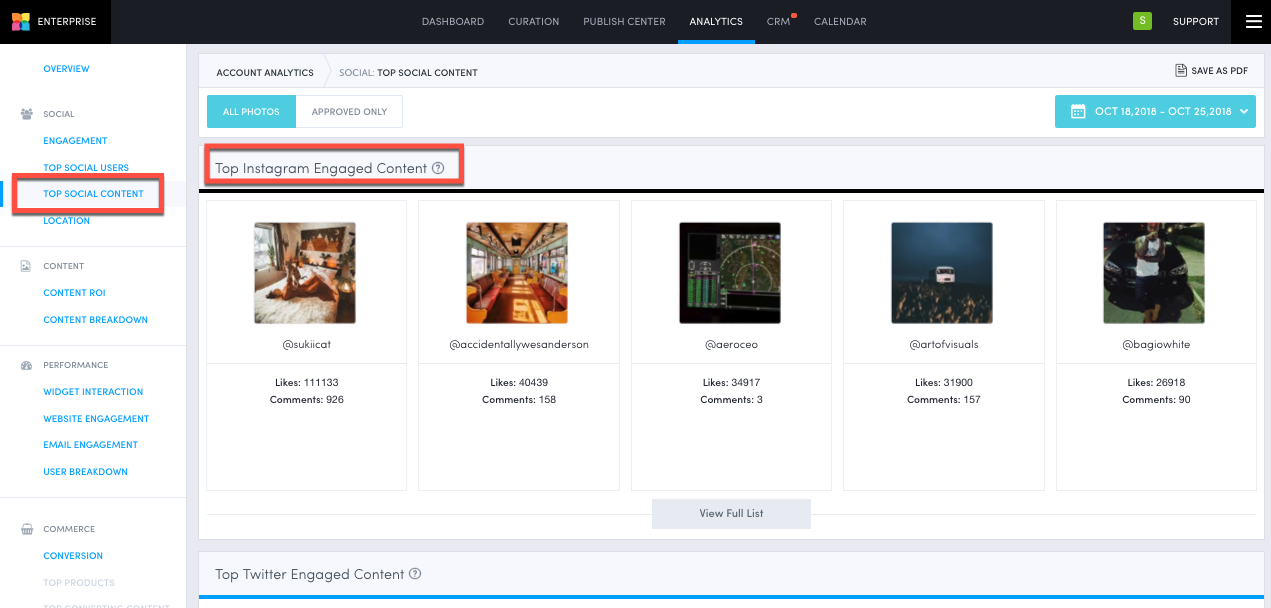Click the View Full List button
The image size is (1271, 608).
[731, 513]
